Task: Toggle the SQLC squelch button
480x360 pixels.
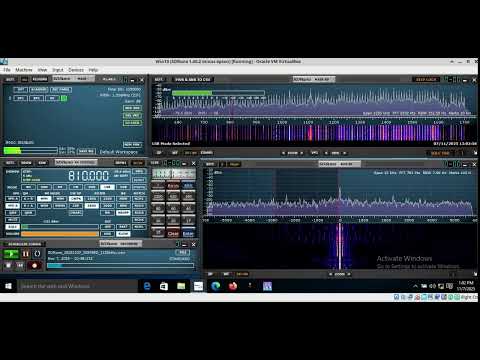Action: coord(12,227)
